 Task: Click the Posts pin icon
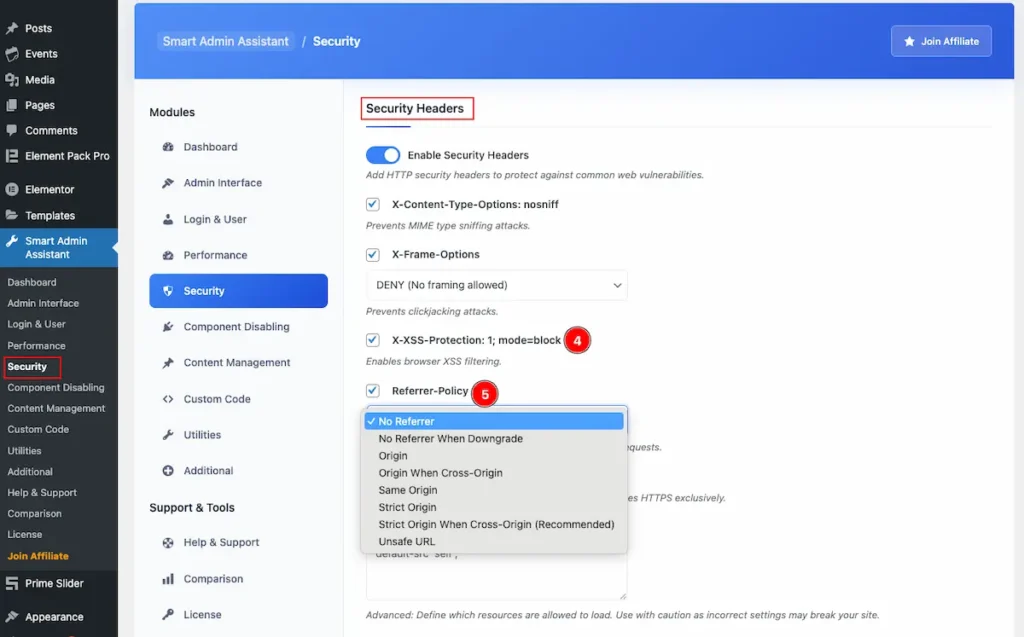pos(12,28)
